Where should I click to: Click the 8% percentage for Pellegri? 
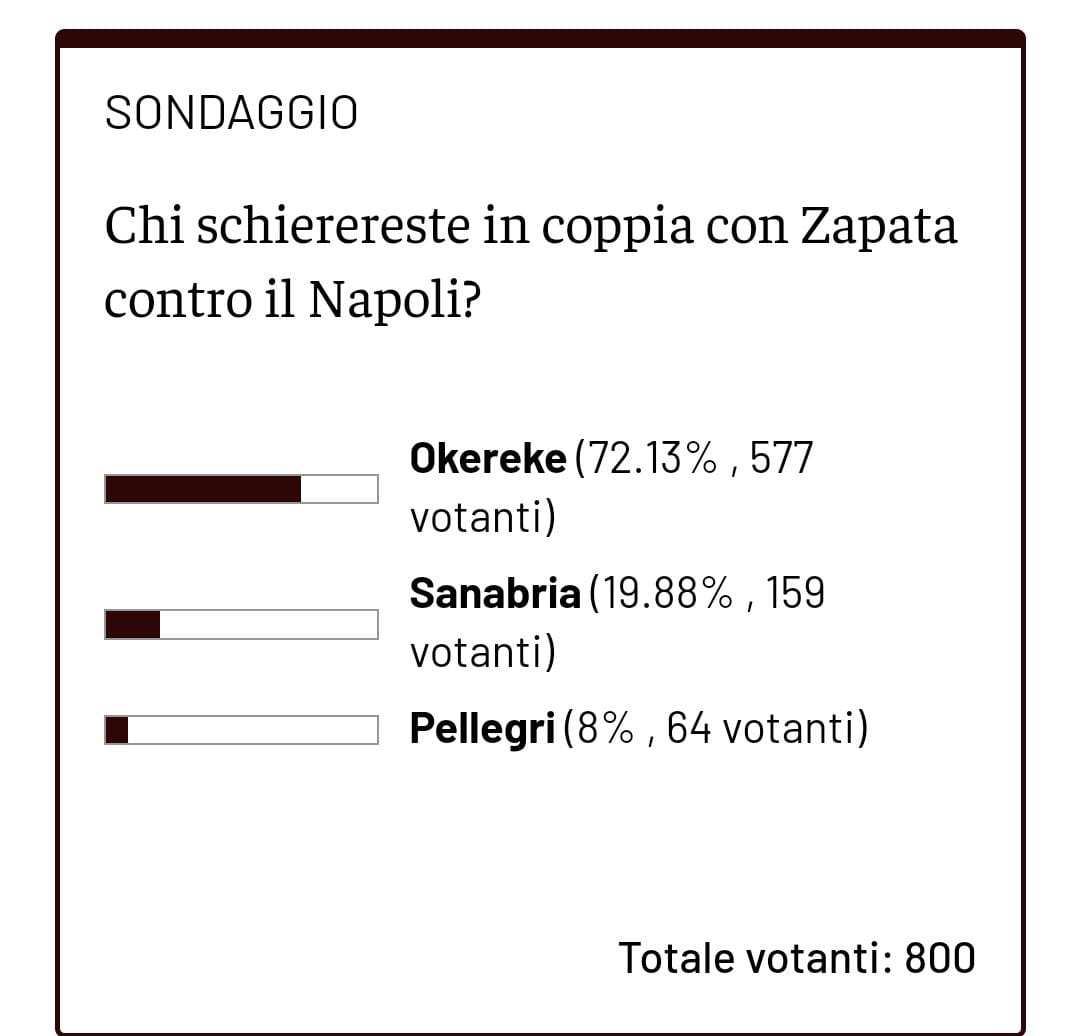point(604,730)
